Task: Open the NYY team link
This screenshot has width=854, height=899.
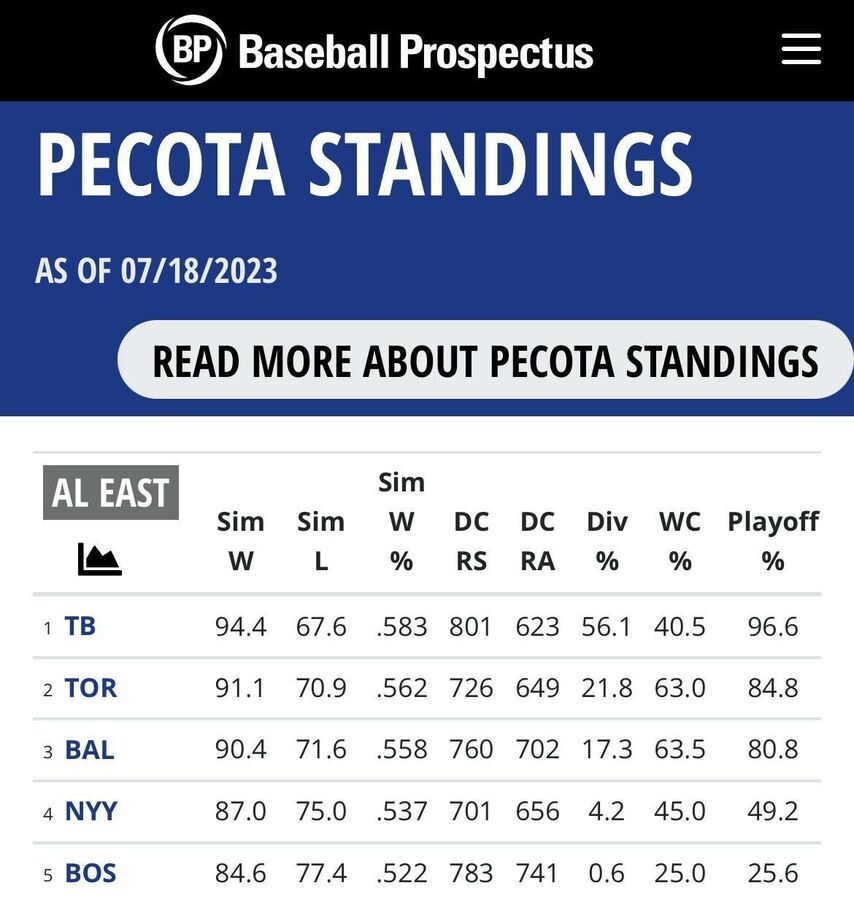Action: point(91,811)
